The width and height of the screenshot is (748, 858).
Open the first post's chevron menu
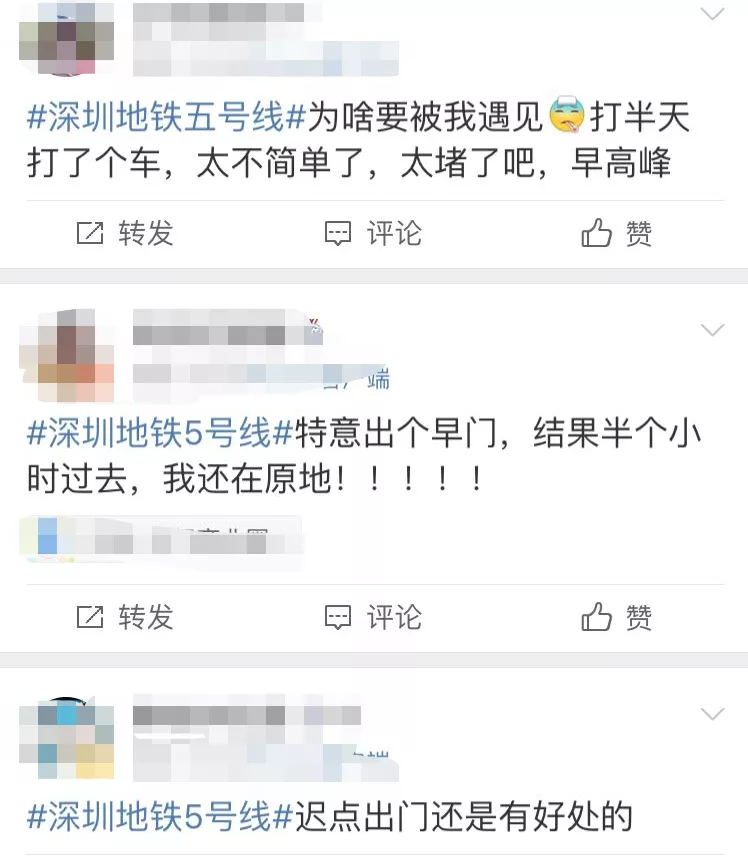712,14
